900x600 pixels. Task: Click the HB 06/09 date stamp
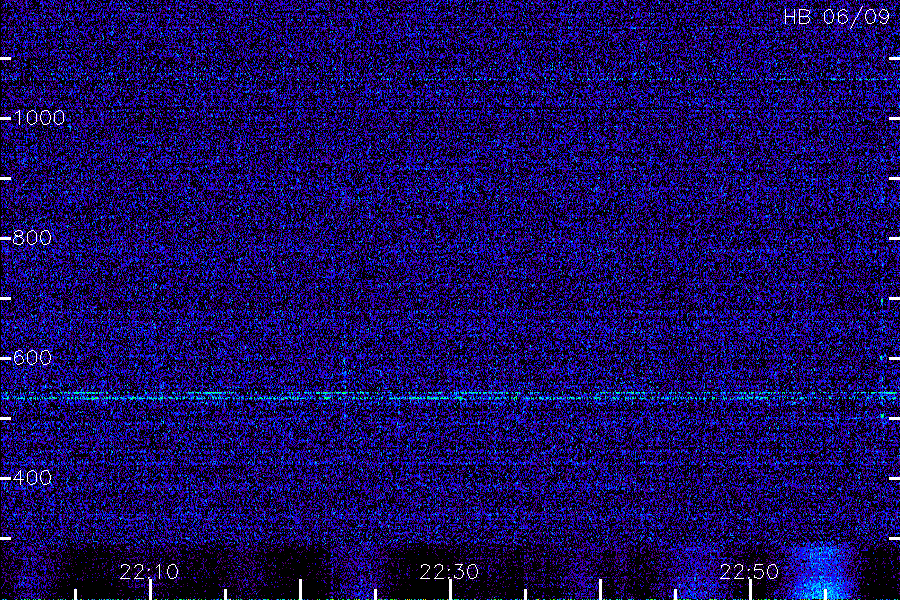[837, 17]
